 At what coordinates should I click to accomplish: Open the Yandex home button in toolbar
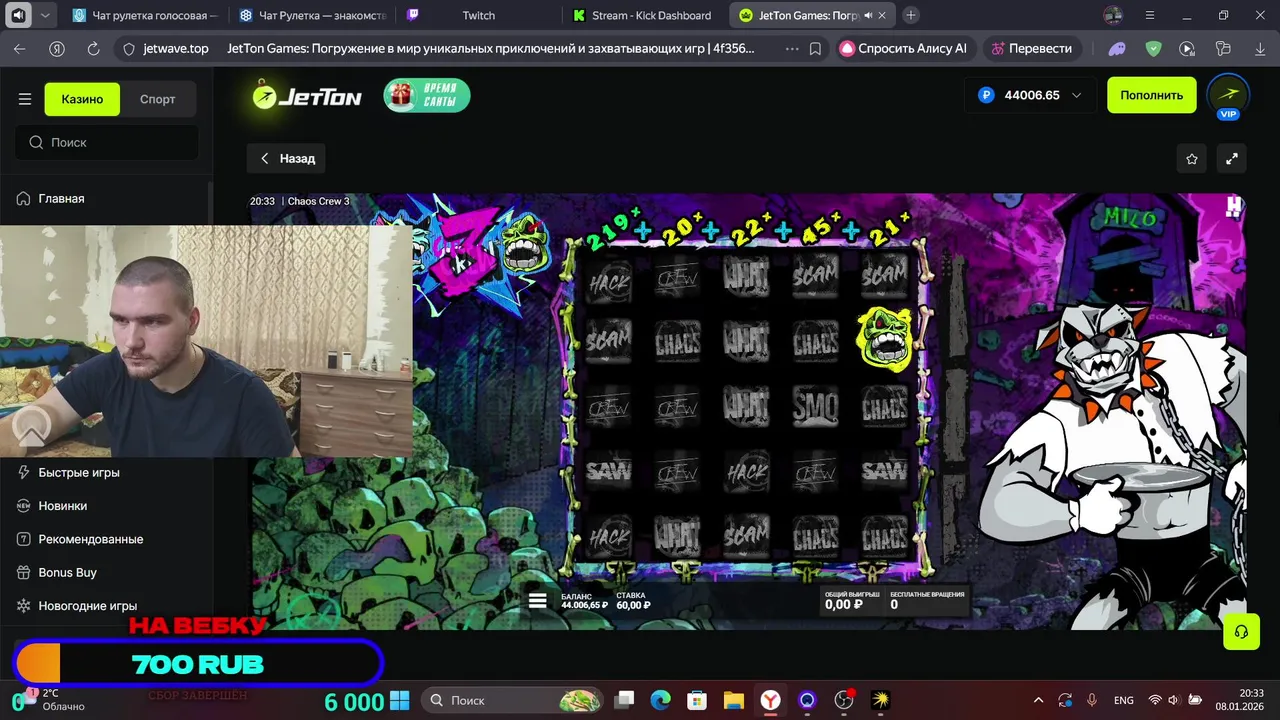tap(57, 48)
